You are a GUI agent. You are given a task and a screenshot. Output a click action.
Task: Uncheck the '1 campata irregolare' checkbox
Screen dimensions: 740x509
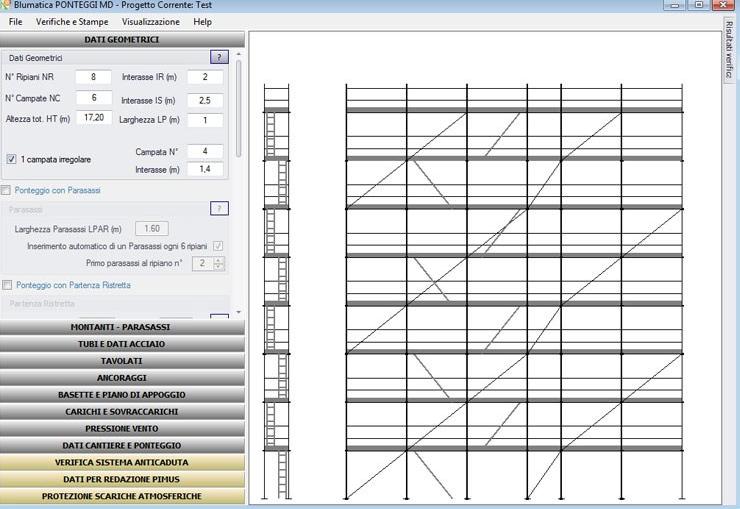pos(11,159)
